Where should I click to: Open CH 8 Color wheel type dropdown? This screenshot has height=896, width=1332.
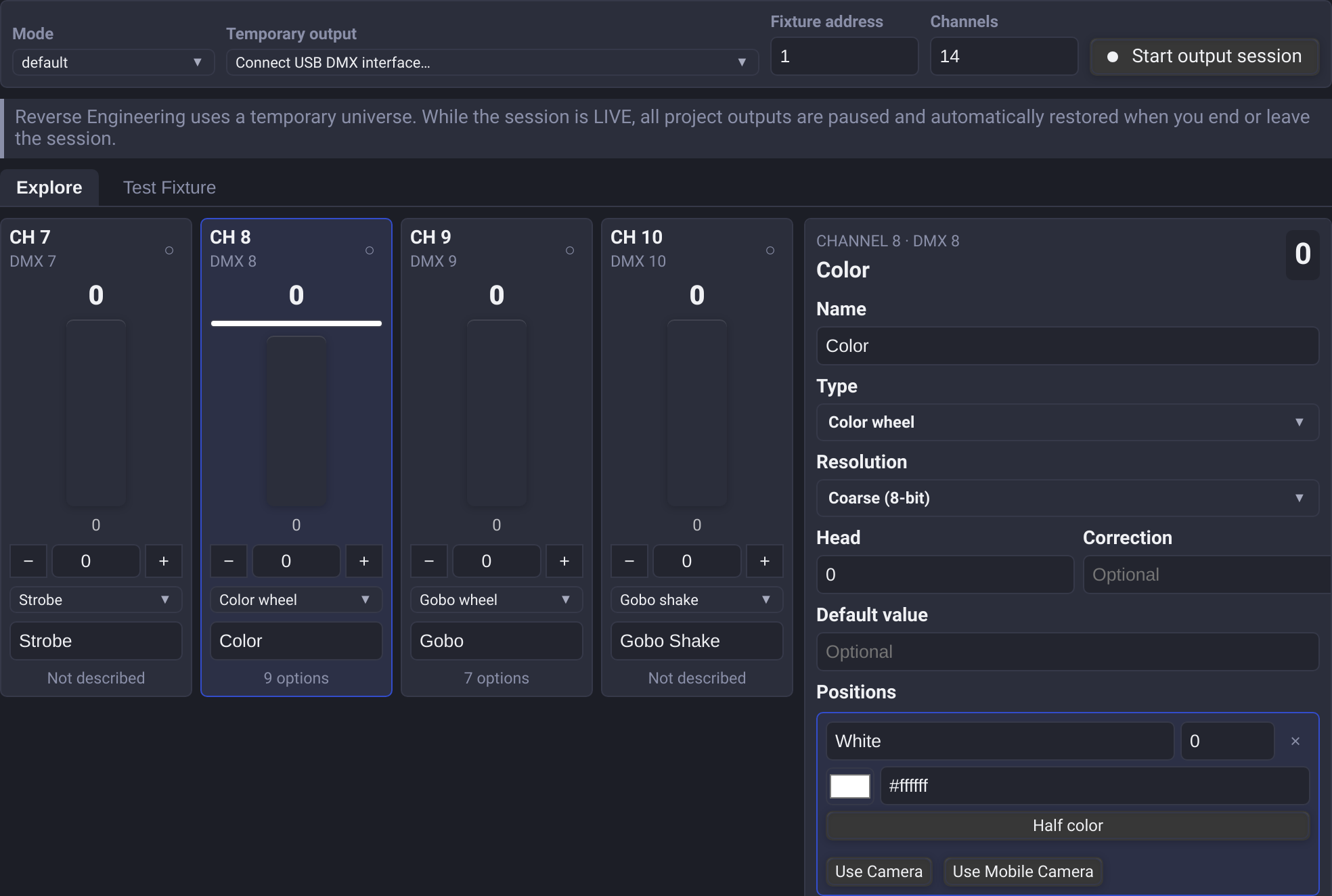click(296, 600)
